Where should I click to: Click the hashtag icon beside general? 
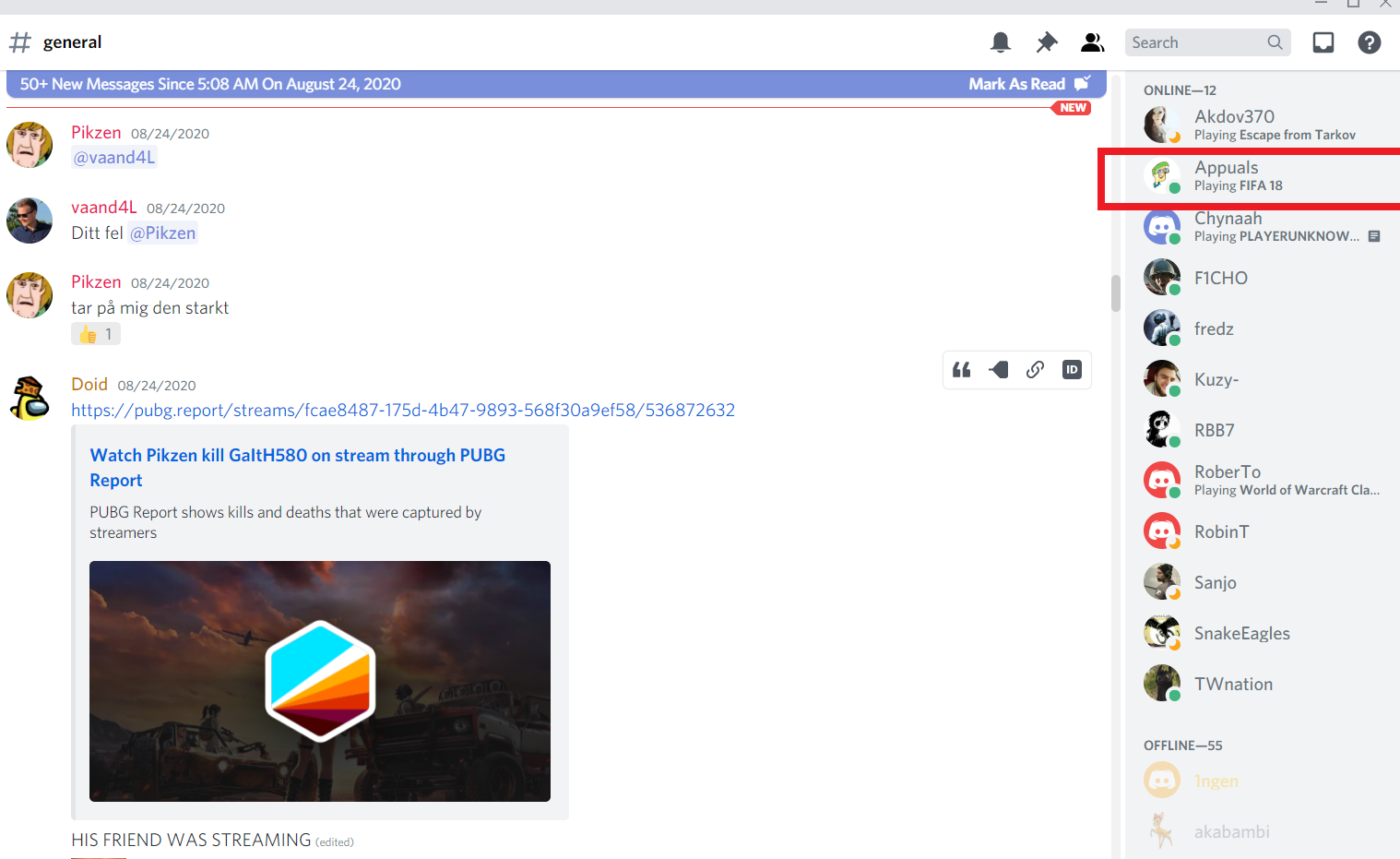point(20,42)
